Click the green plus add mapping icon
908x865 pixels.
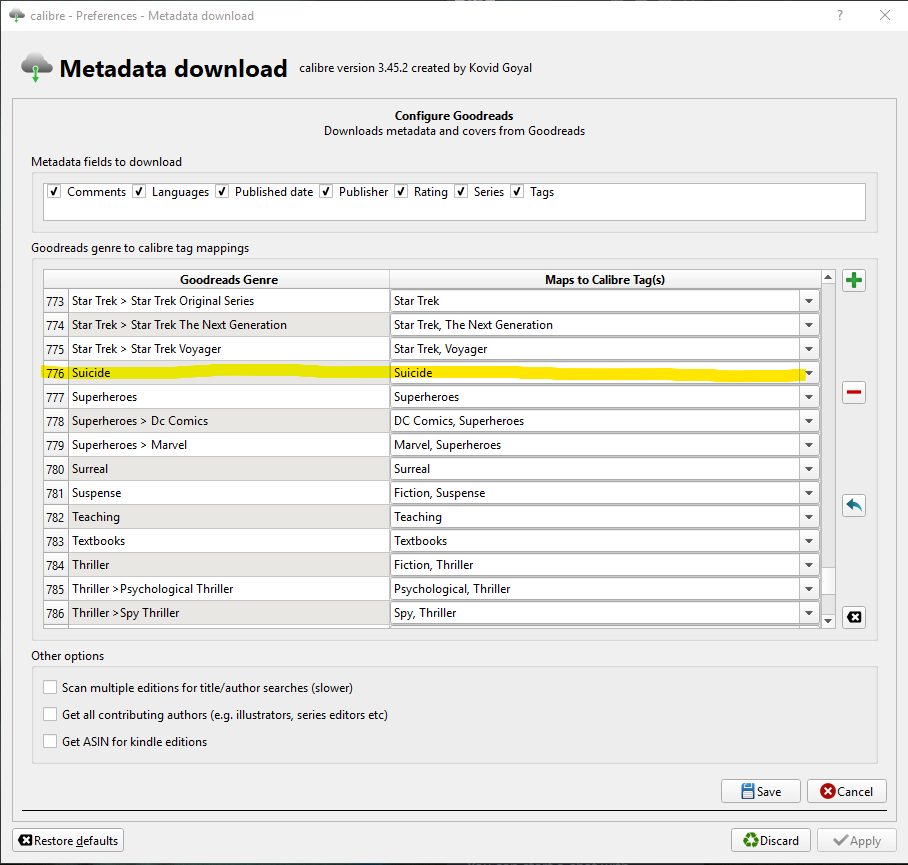click(854, 281)
